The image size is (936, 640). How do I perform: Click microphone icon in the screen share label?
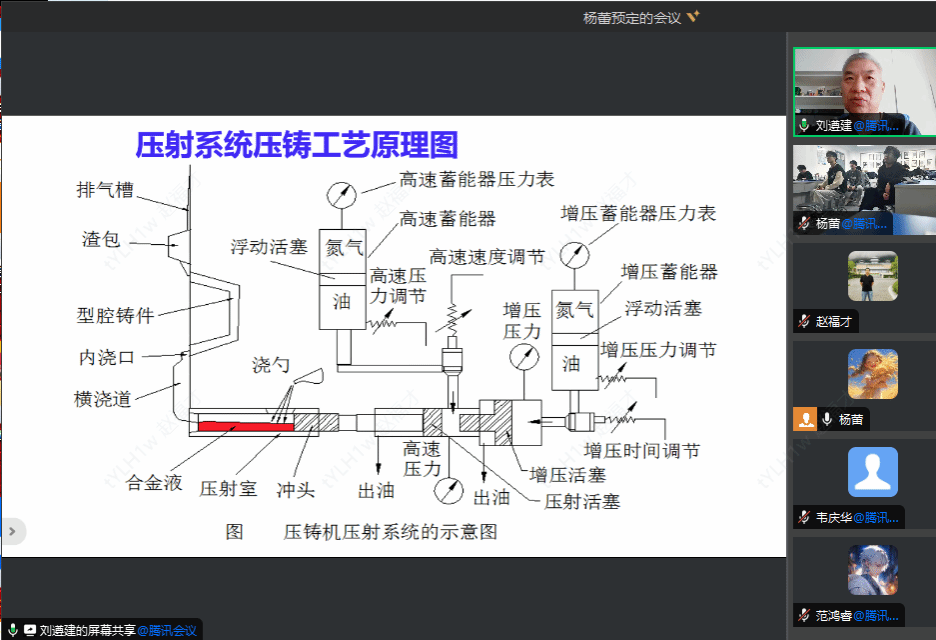coord(13,630)
